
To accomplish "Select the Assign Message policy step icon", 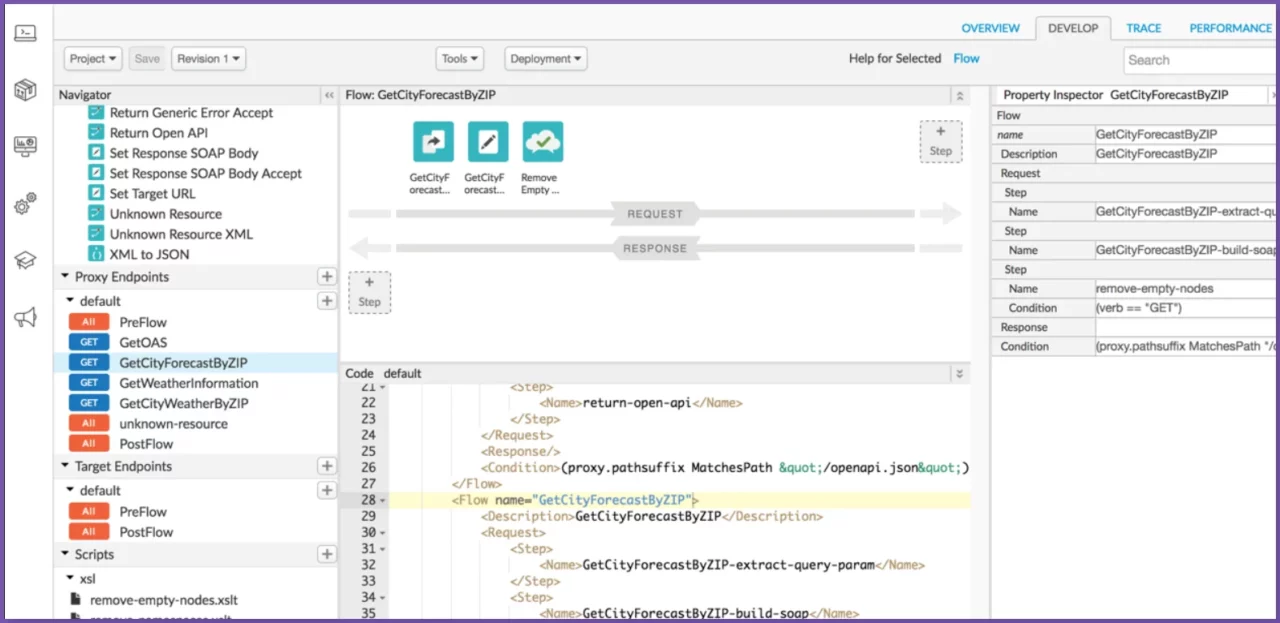I will (488, 142).
